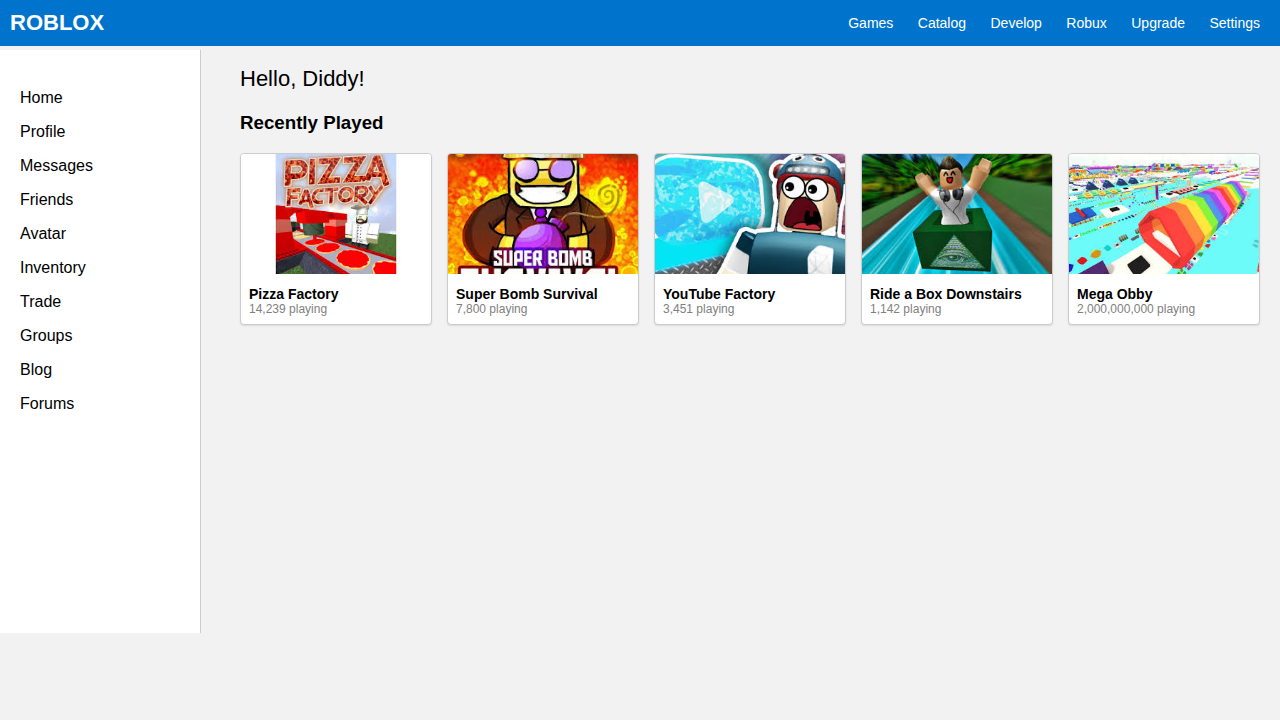The height and width of the screenshot is (720, 1280).
Task: Go to Develop in the top navigation
Action: 1015,23
